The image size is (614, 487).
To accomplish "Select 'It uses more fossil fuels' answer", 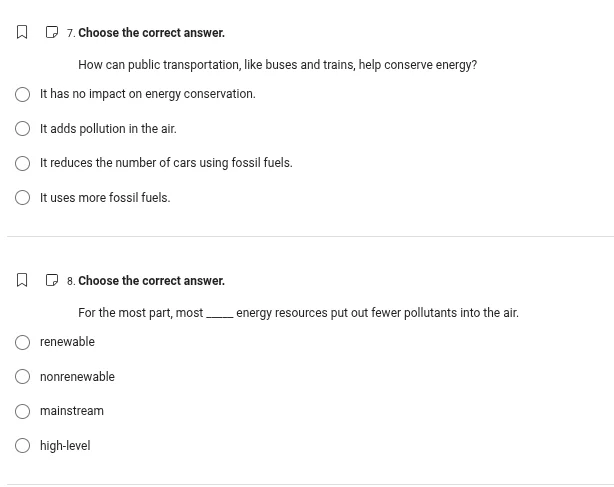I will click(x=22, y=198).
